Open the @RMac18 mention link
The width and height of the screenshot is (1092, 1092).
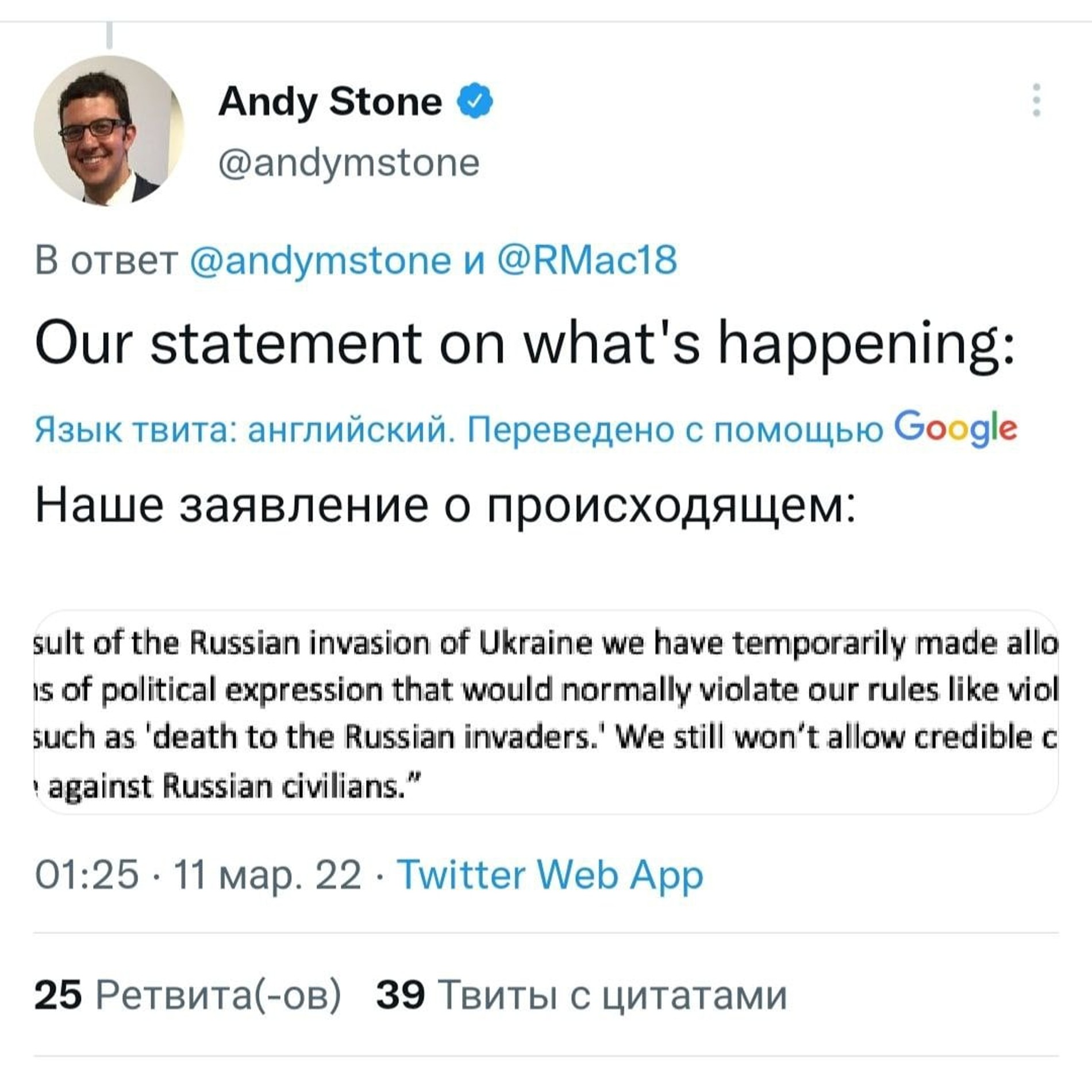tap(587, 260)
